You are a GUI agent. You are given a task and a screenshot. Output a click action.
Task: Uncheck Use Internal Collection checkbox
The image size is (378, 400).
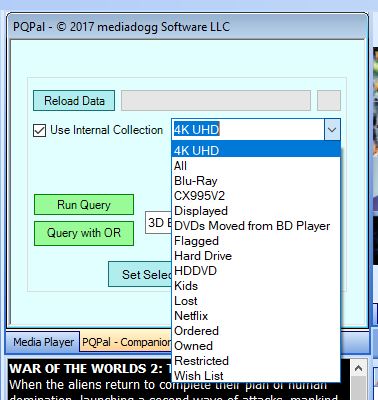click(x=40, y=130)
